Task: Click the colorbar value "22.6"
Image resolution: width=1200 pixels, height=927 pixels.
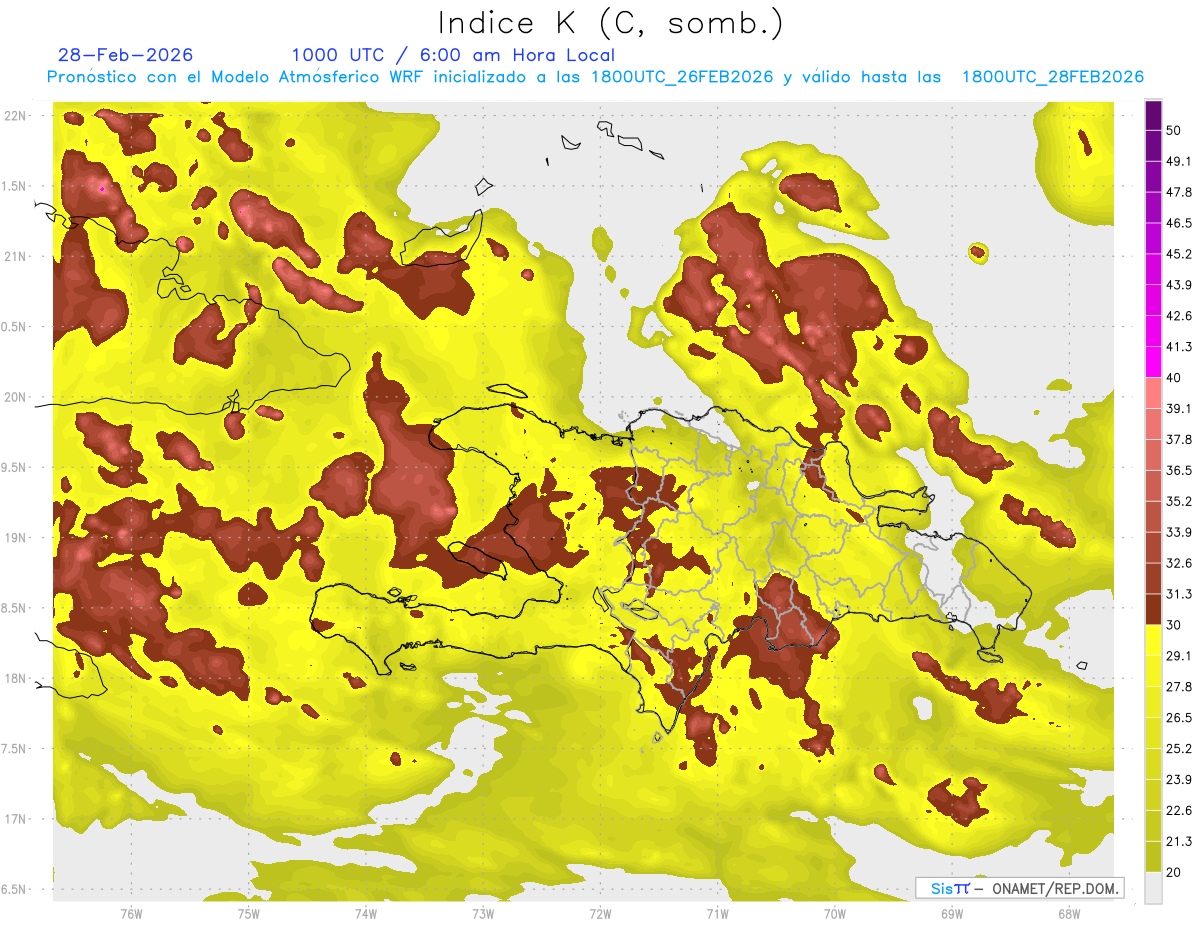Action: (1179, 810)
